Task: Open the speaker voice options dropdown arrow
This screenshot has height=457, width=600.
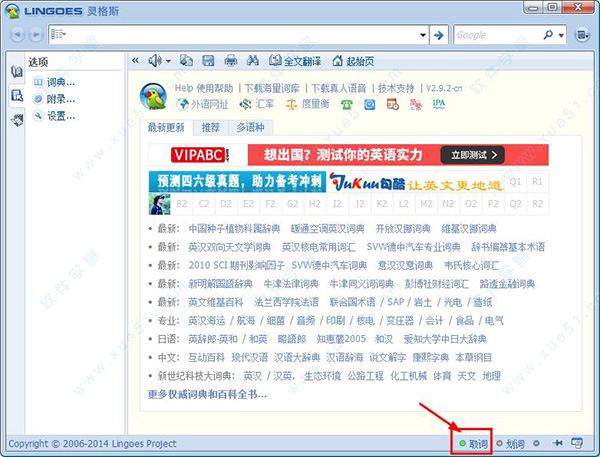Action: (x=168, y=61)
